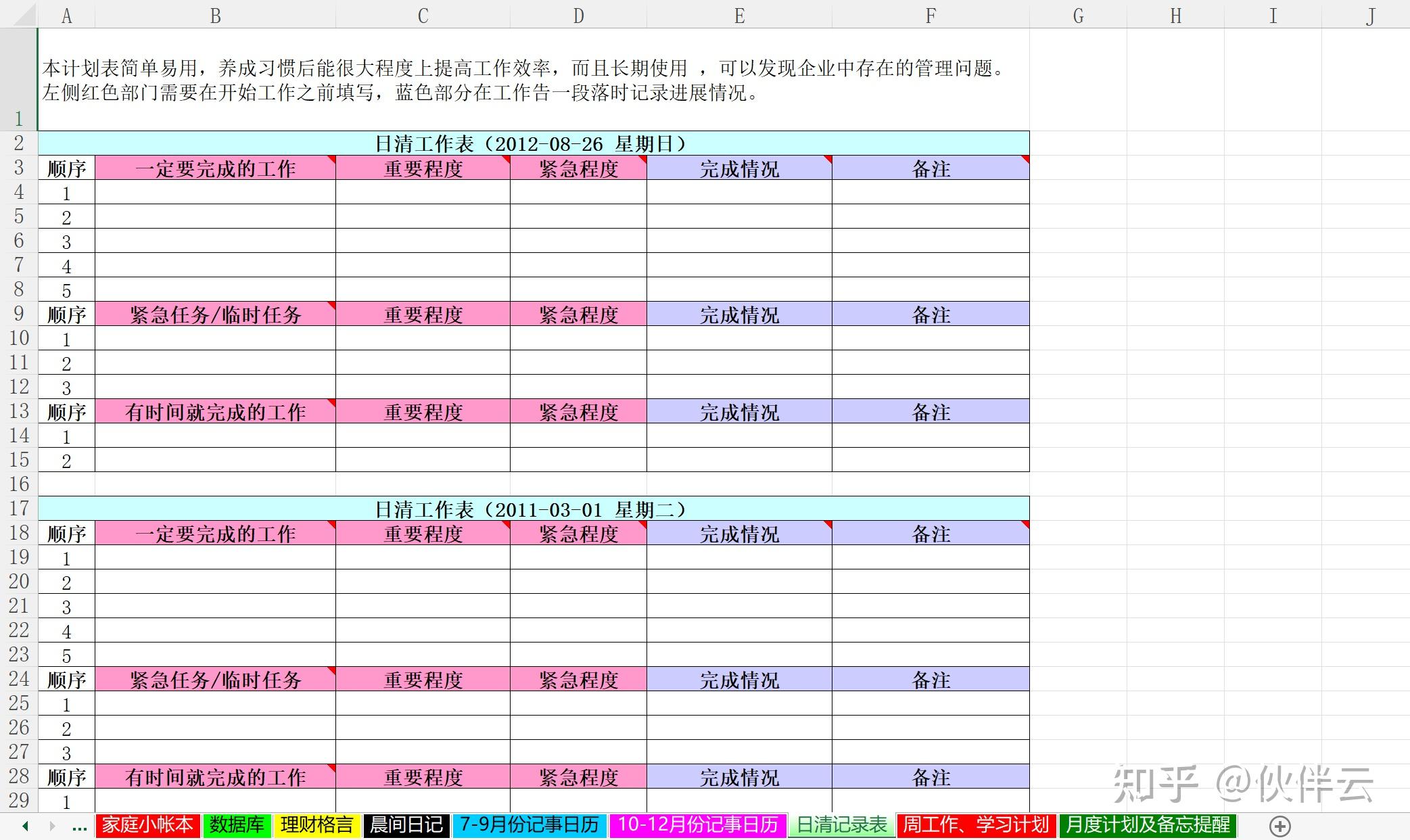Select the 周工作、学习计划 sheet tab
Viewport: 1410px width, 840px height.
[975, 825]
